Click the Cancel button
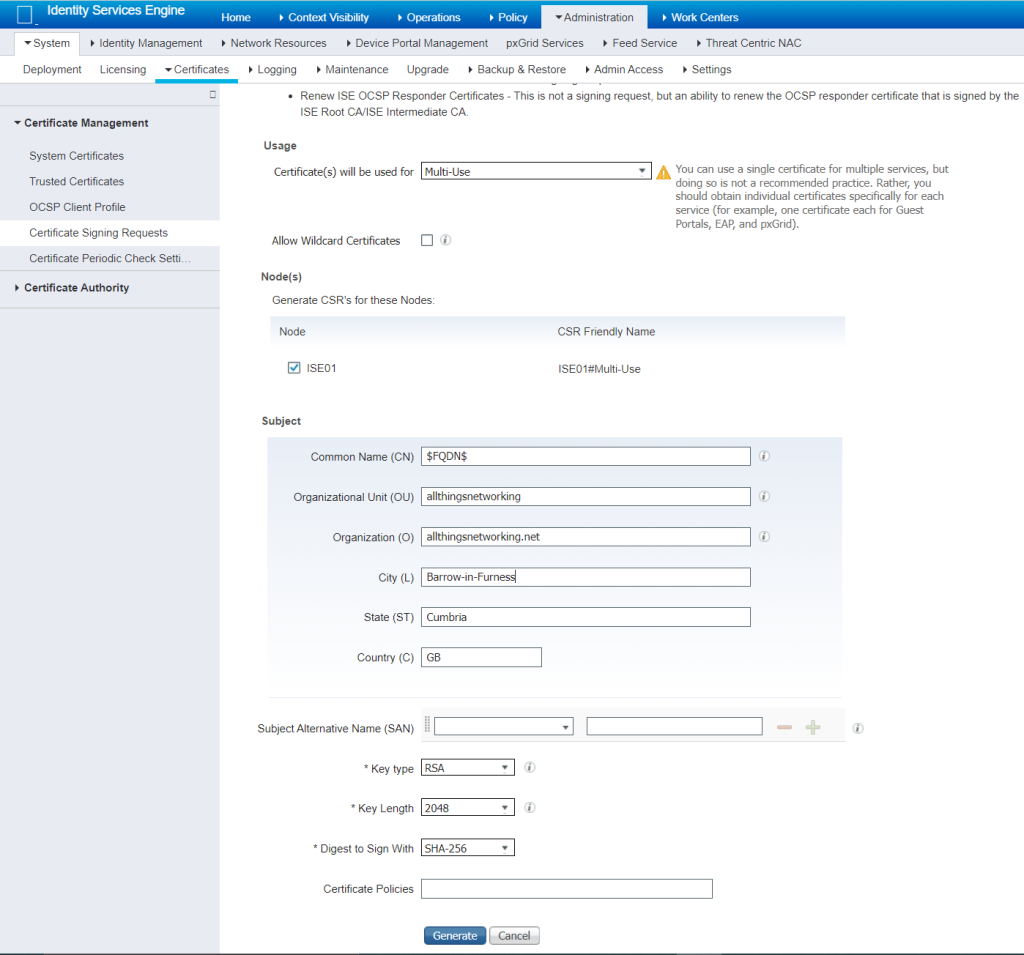The height and width of the screenshot is (955, 1024). point(514,935)
